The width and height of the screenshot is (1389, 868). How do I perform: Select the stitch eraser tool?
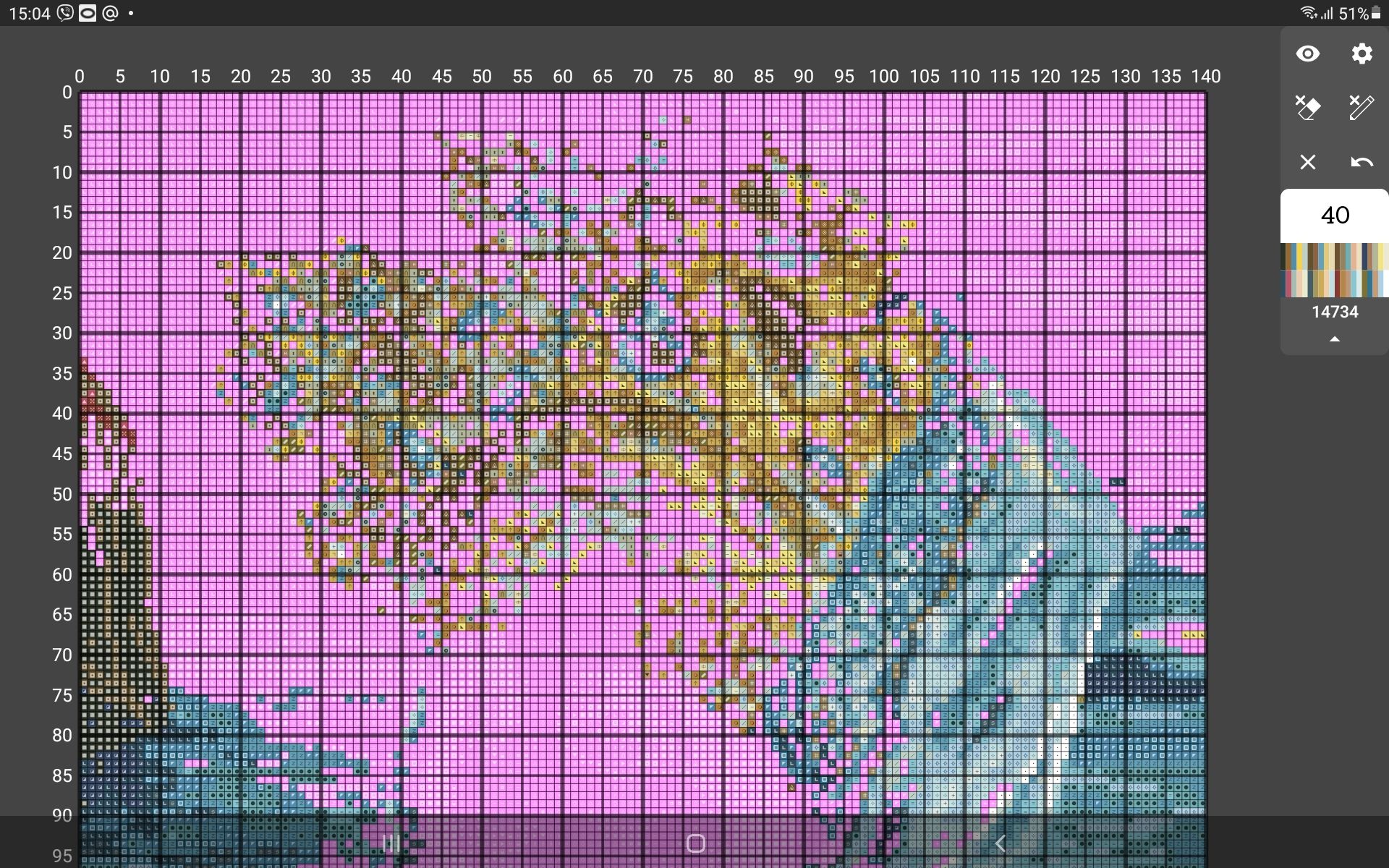pos(1307,108)
